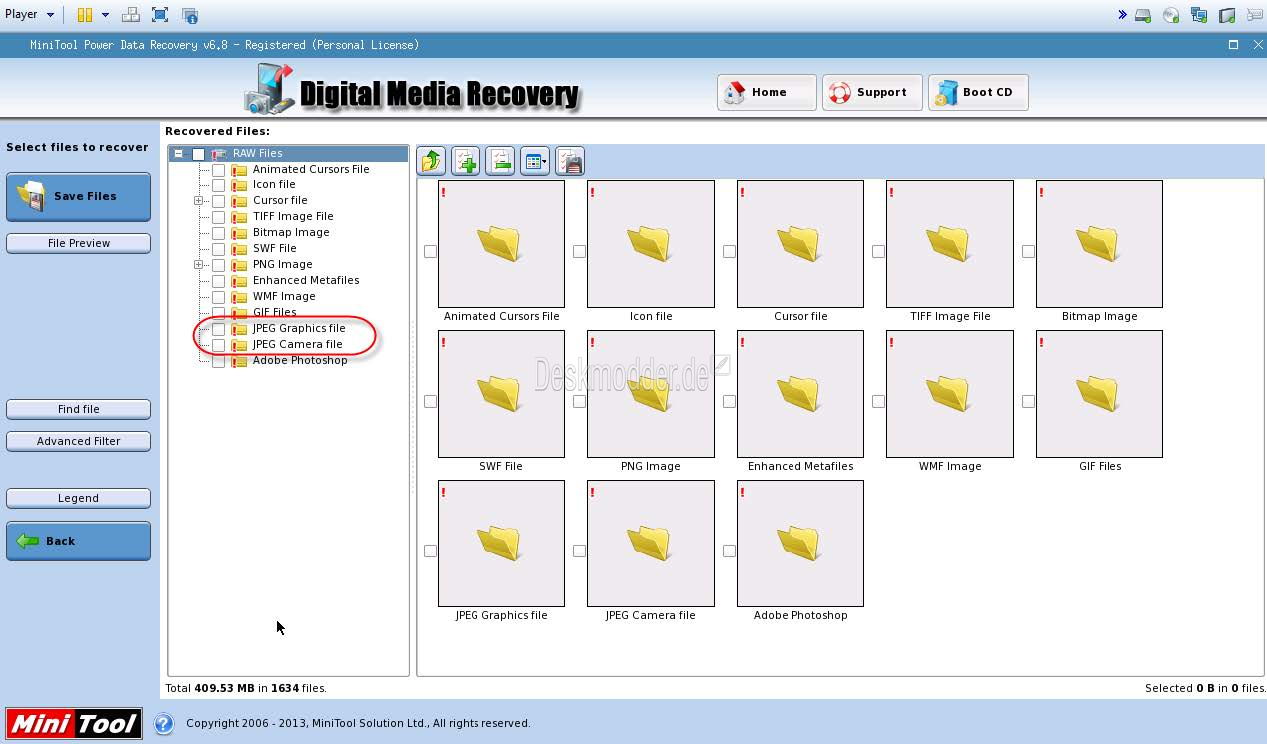Click the double chevron in Player bar
Screen dimensions: 1267x744
point(1122,15)
